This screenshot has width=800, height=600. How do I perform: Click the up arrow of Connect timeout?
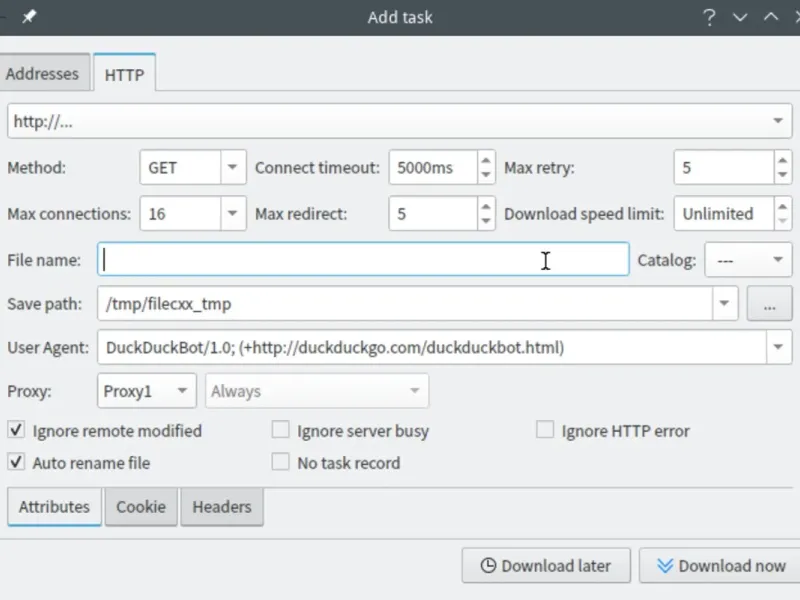tap(485, 160)
